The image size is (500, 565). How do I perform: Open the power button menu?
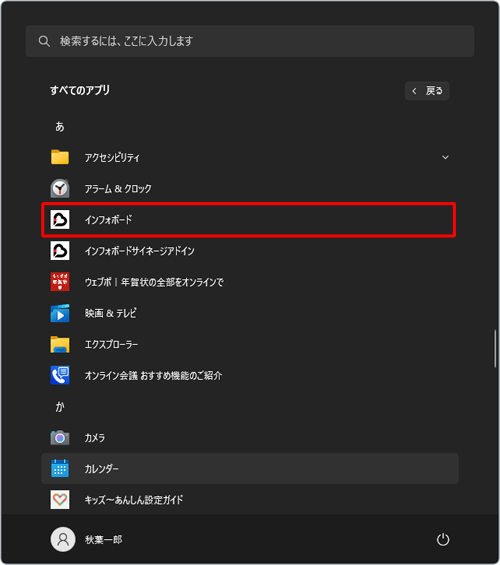coord(443,539)
